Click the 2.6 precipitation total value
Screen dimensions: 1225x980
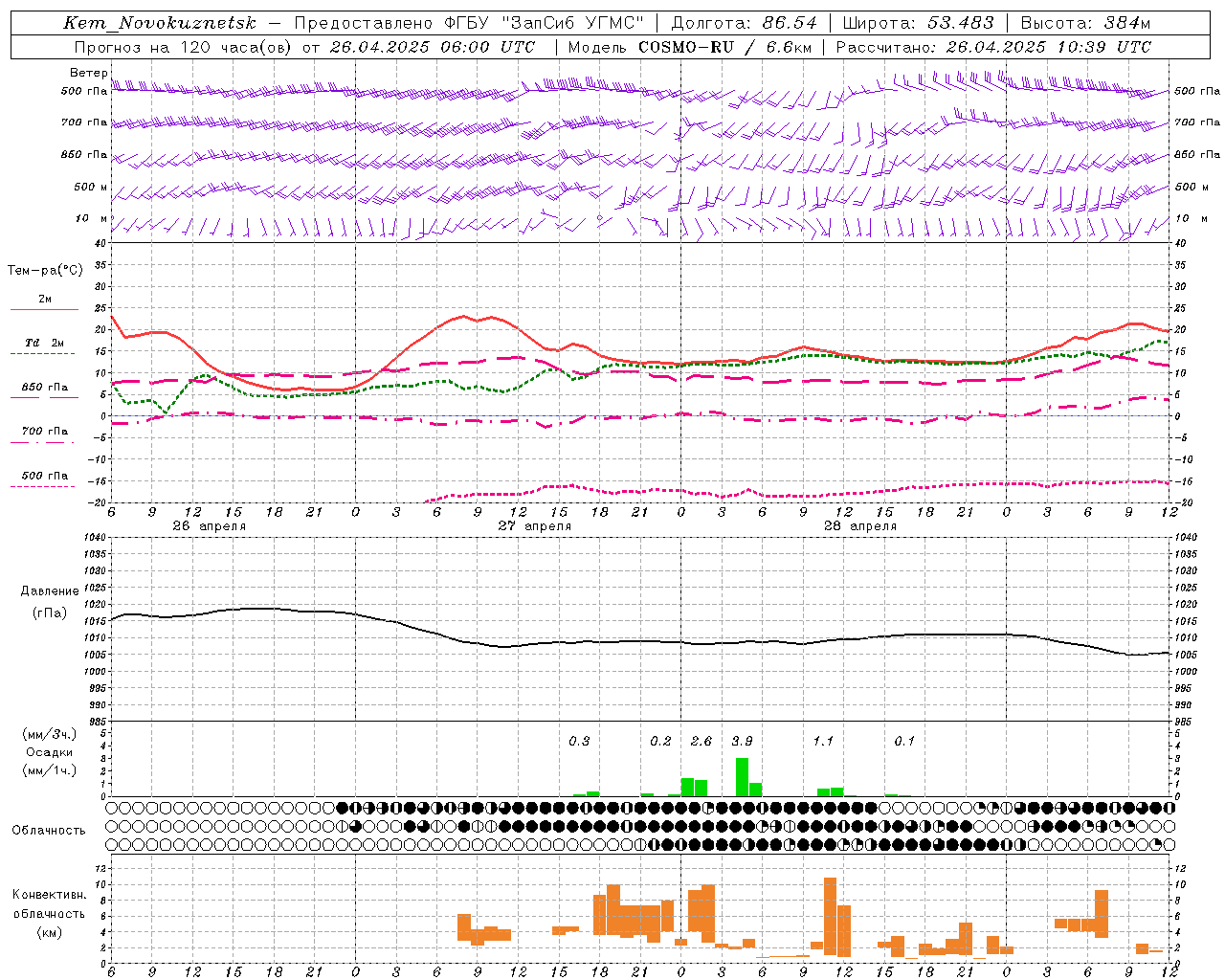702,742
